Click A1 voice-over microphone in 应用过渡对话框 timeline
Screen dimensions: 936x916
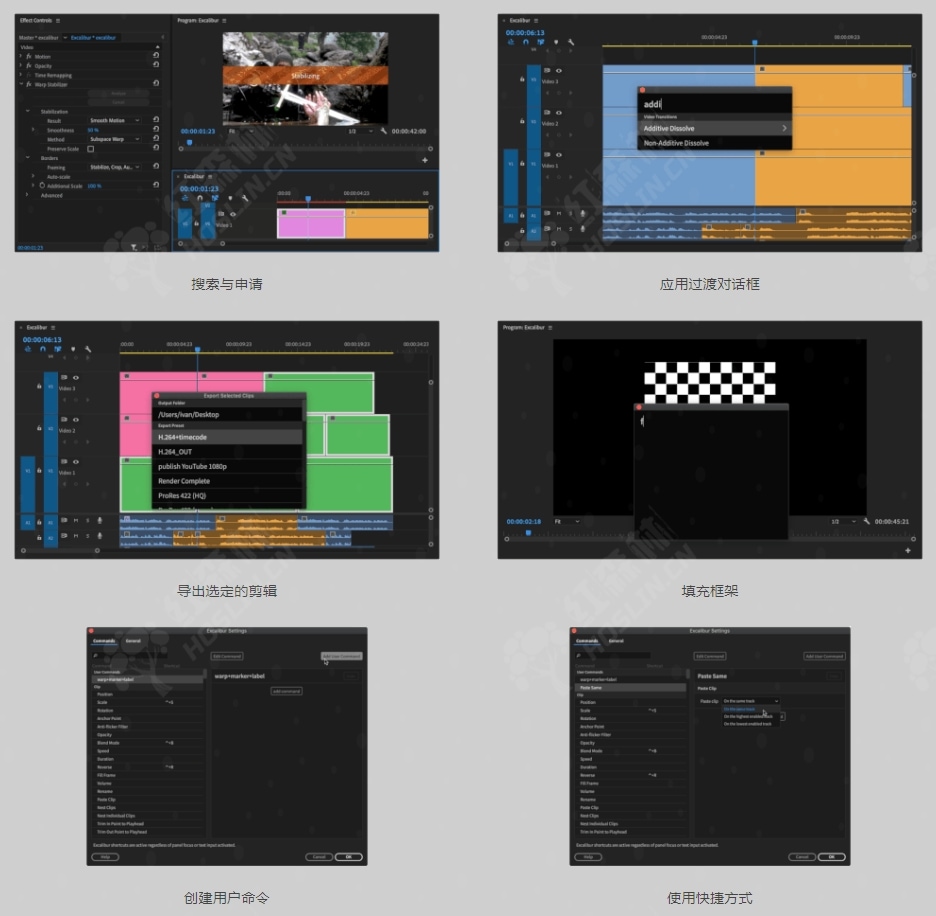583,213
